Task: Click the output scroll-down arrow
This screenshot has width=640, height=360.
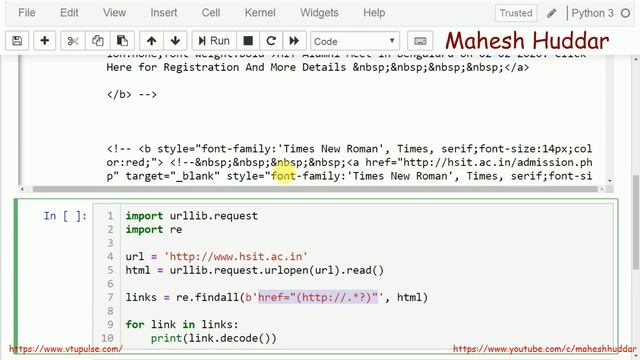Action: point(610,180)
